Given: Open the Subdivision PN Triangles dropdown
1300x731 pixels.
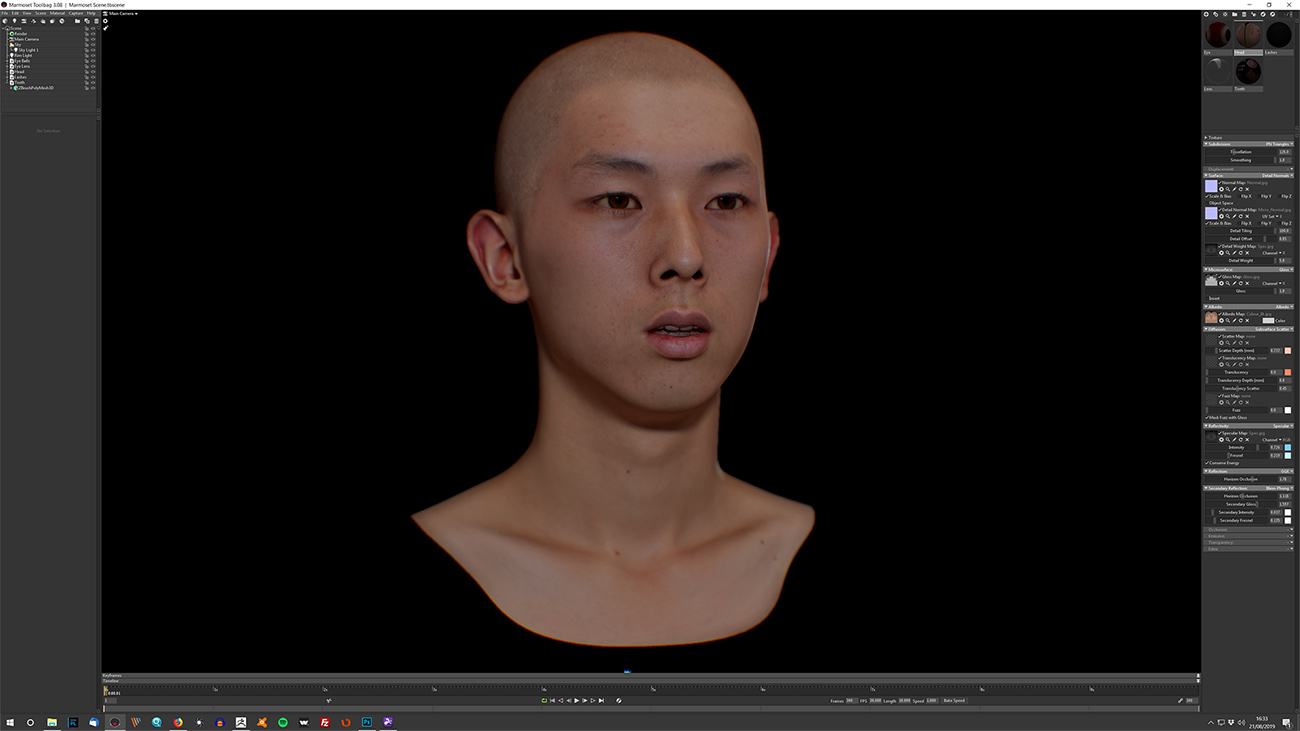Looking at the screenshot, I should pyautogui.click(x=1279, y=144).
